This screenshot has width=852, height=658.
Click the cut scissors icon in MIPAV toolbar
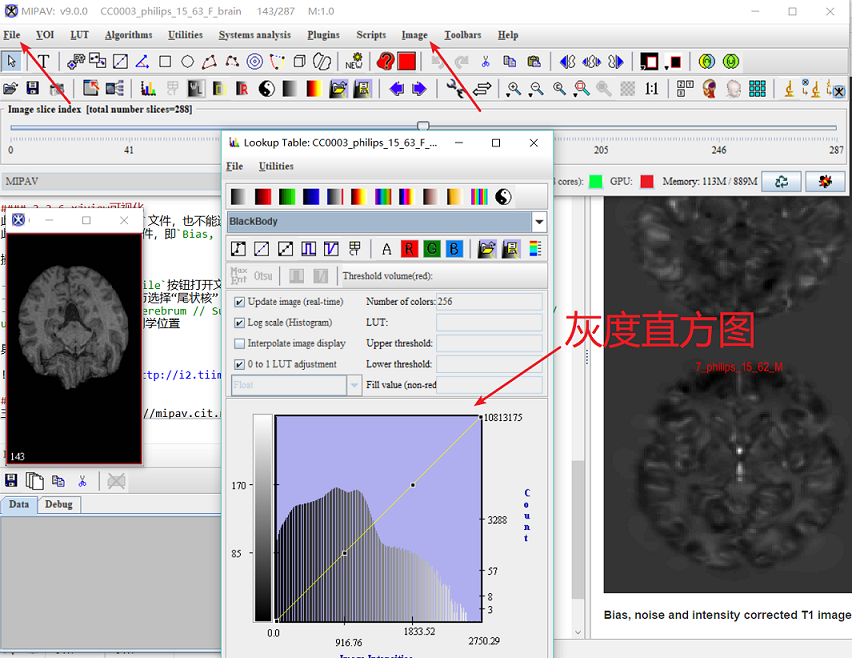[485, 61]
